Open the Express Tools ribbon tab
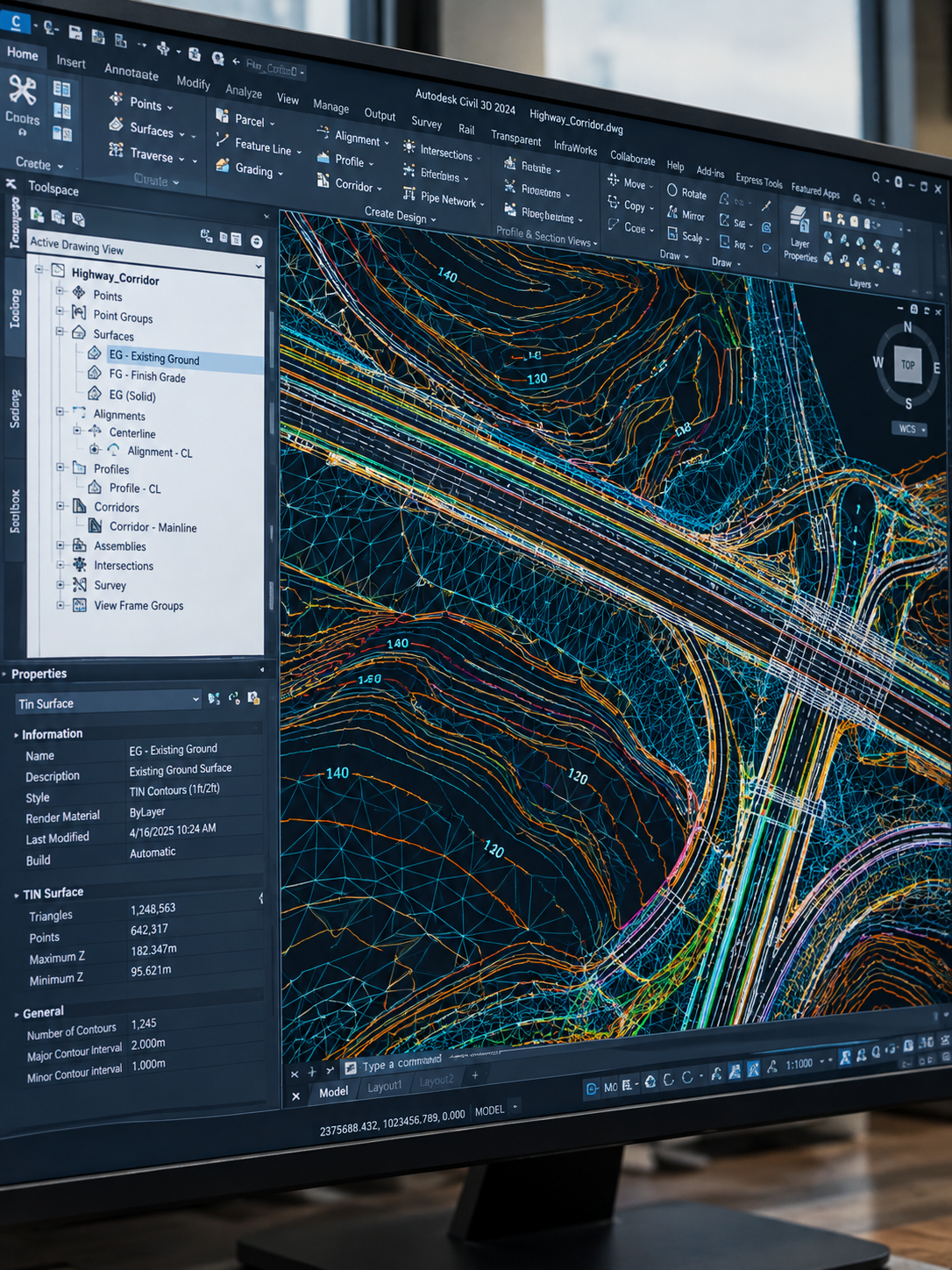952x1270 pixels. point(758,181)
